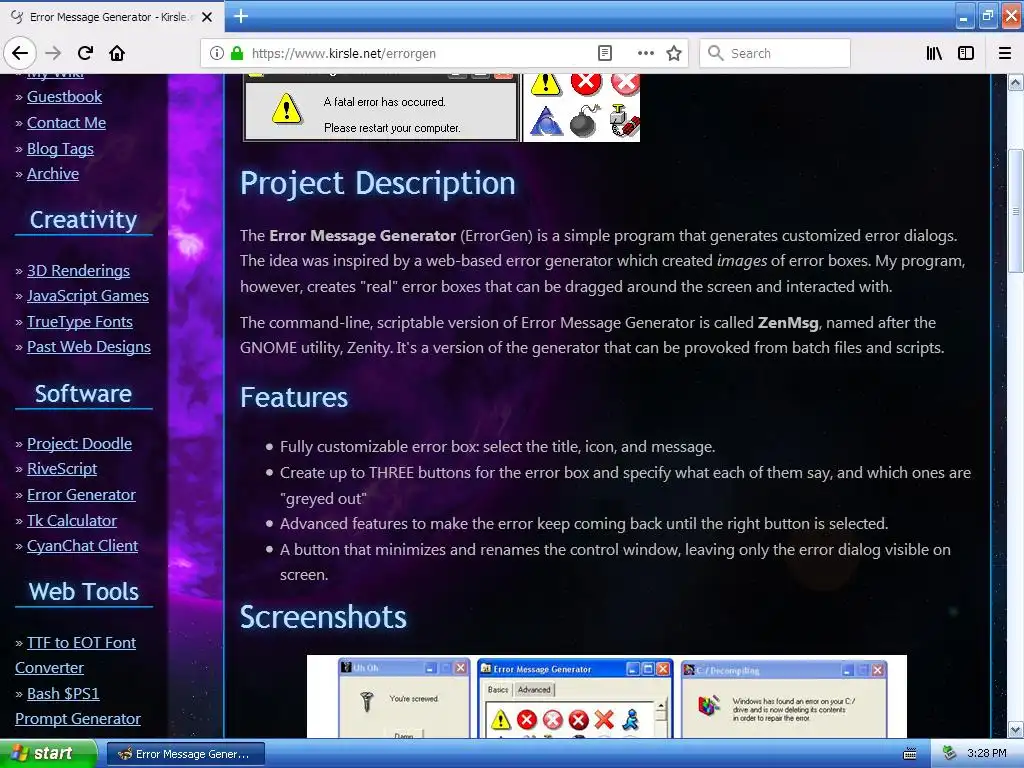Select the Error Message Generator browser tab
Viewport: 1024px width, 768px height.
point(112,17)
